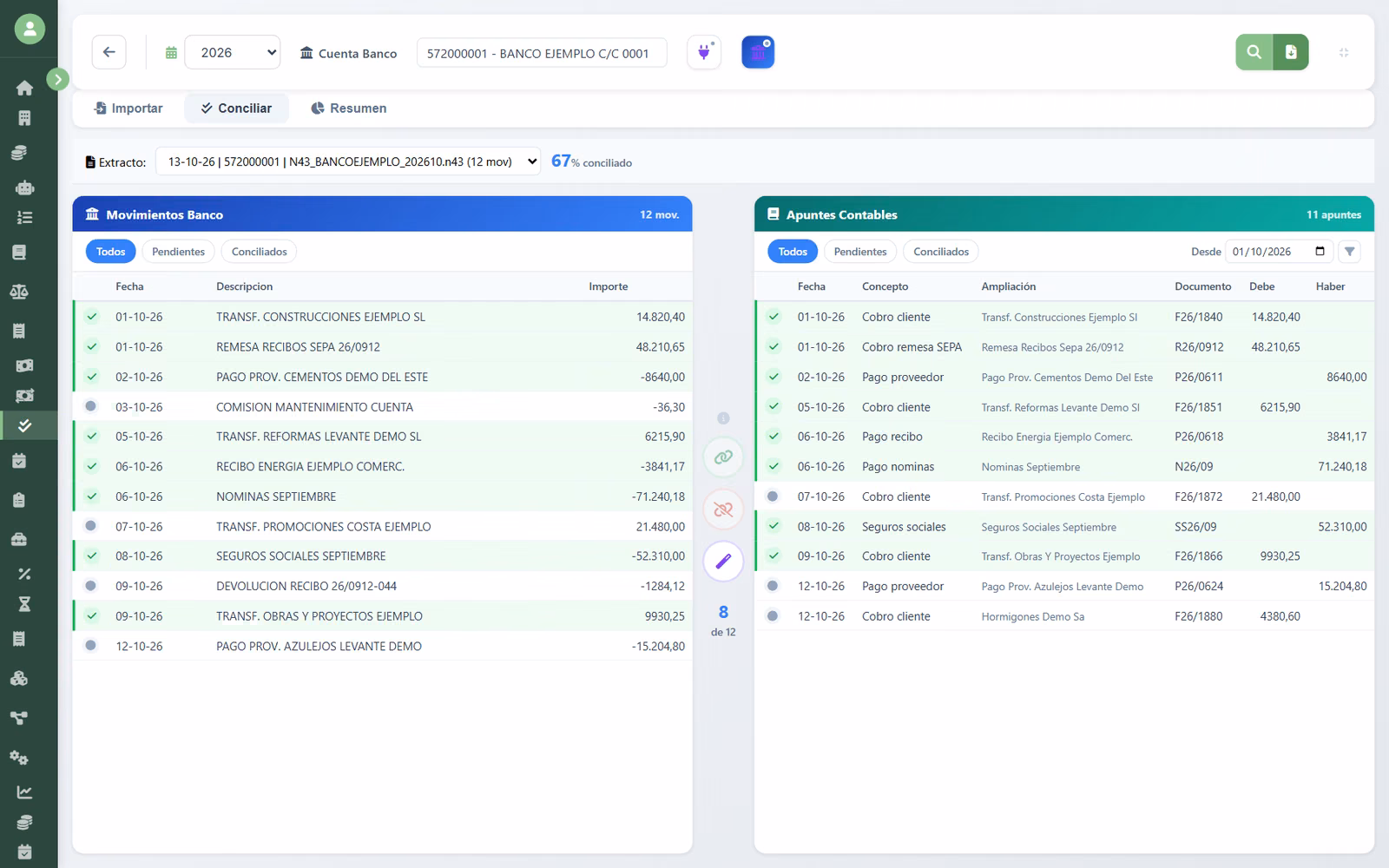
Task: Open the home icon in the sidebar
Action: (x=24, y=88)
